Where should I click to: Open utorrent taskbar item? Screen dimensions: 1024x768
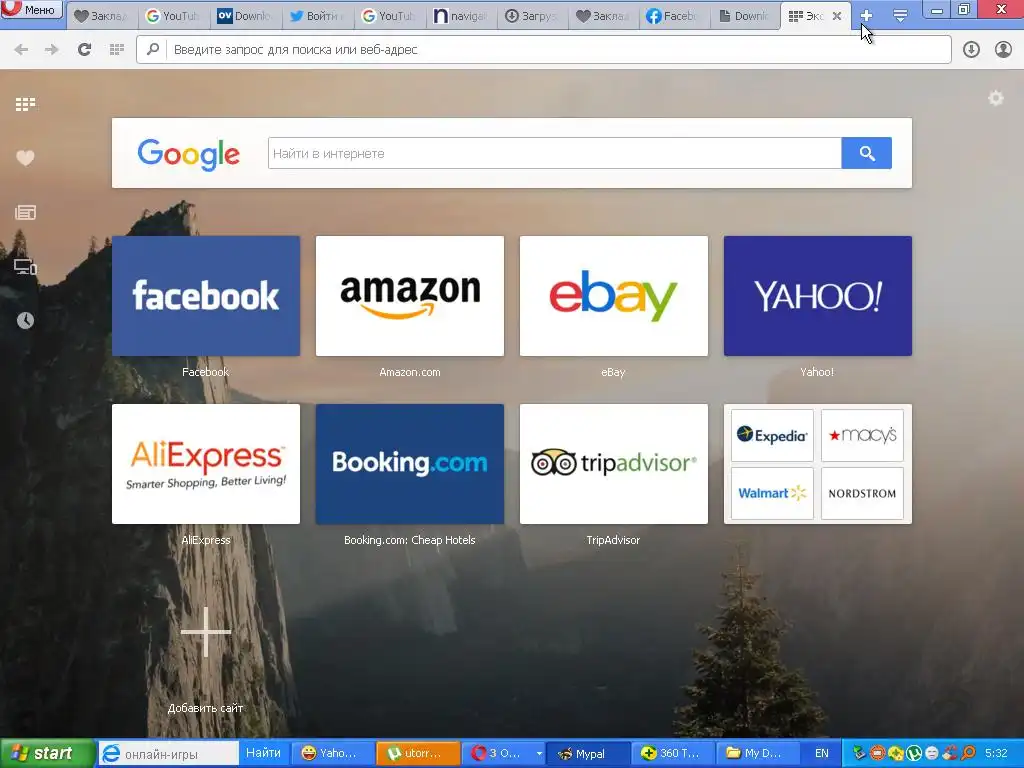point(419,754)
